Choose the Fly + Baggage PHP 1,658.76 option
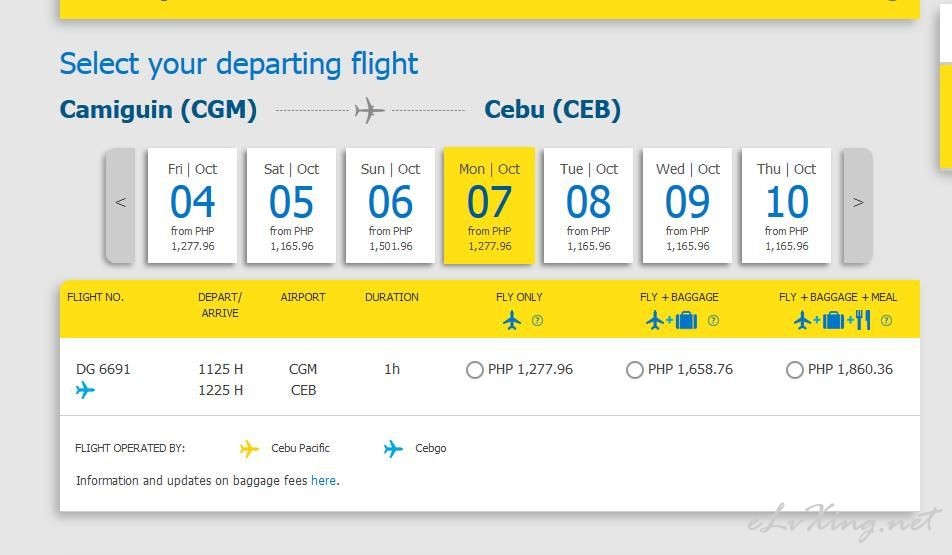 click(635, 370)
